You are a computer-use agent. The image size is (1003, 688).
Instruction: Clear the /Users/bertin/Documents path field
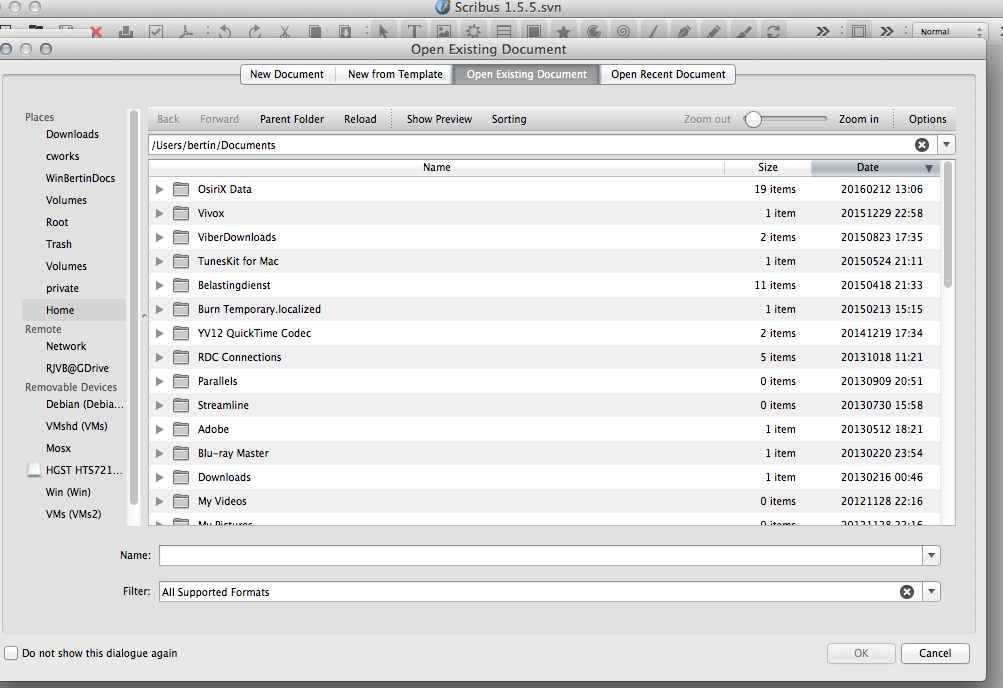coord(921,145)
